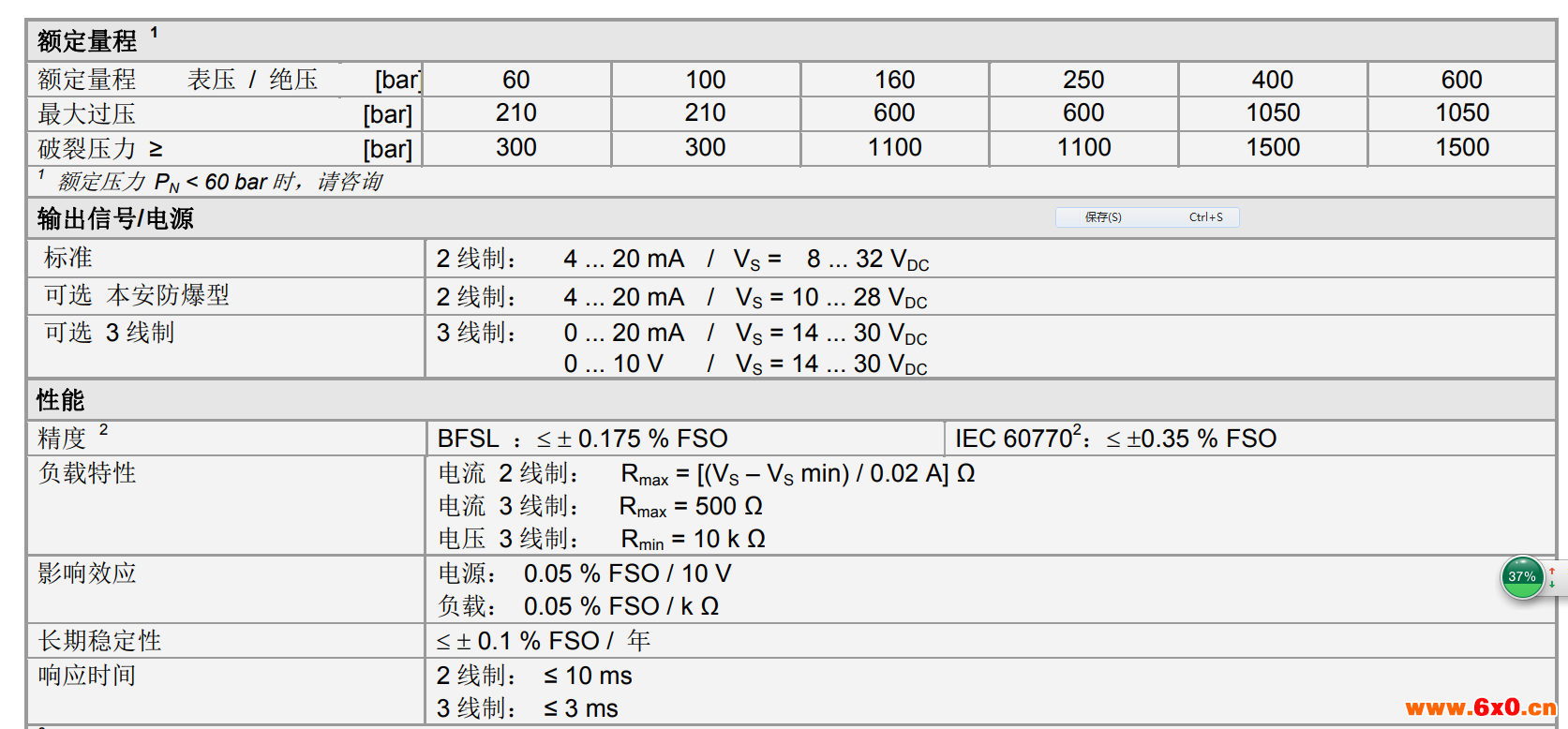
Task: Click the footnote about PN < 60 bar
Action: pyautogui.click(x=211, y=182)
